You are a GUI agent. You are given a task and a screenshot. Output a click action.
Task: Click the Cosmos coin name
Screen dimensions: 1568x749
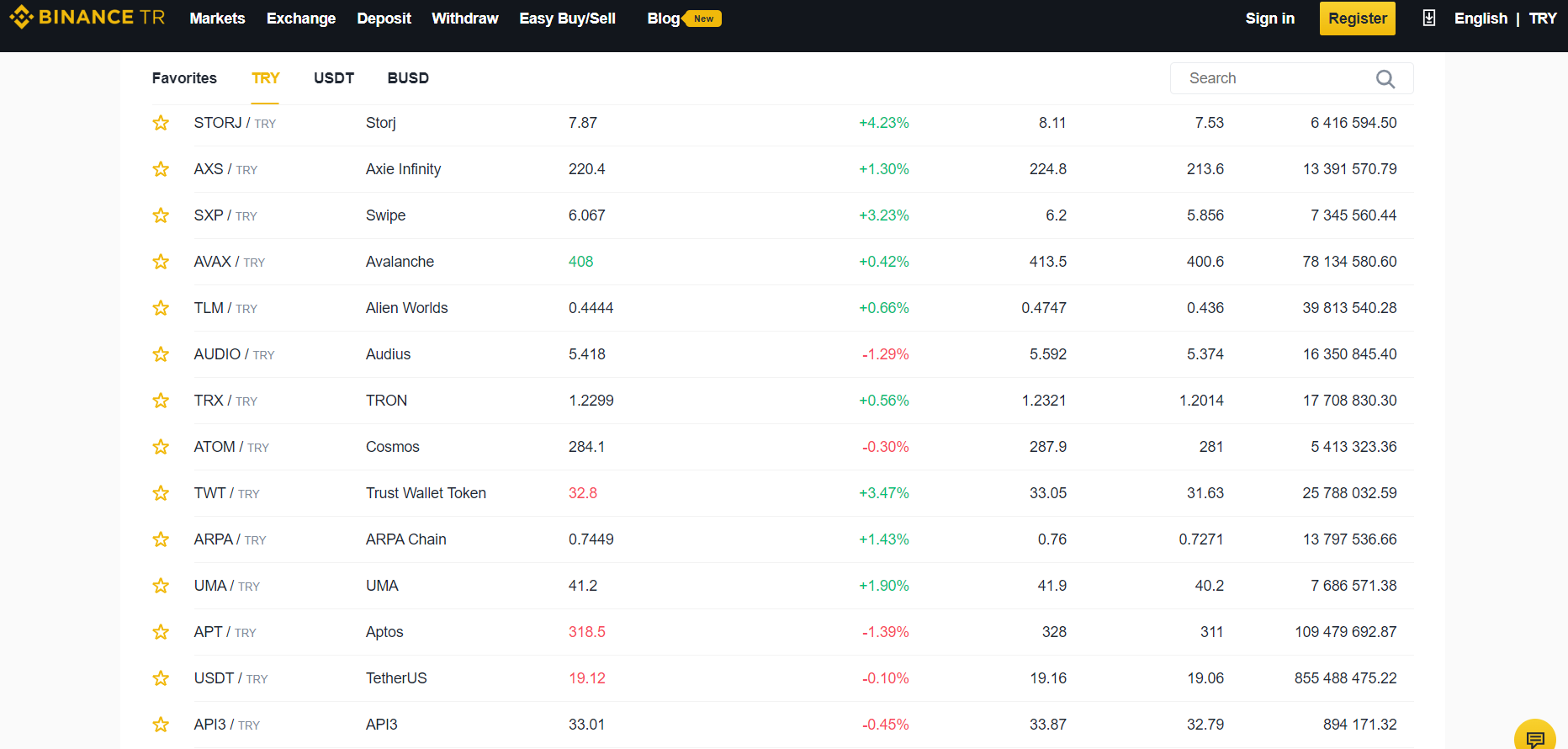[392, 447]
